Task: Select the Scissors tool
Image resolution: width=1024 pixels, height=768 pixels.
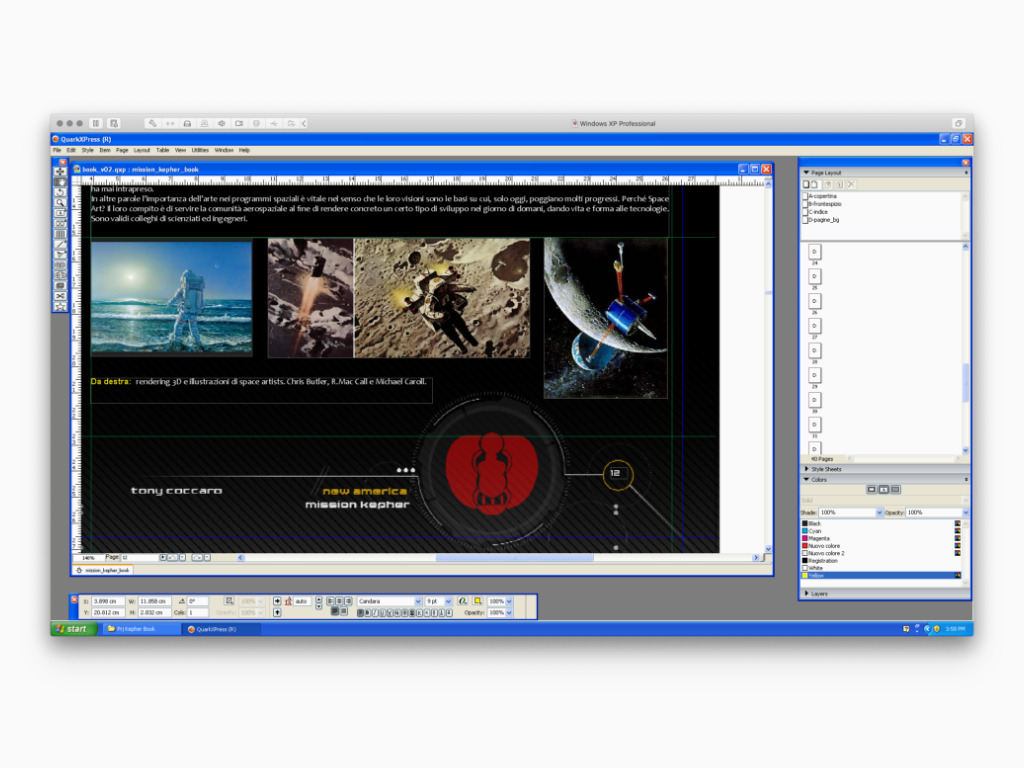Action: 60,296
